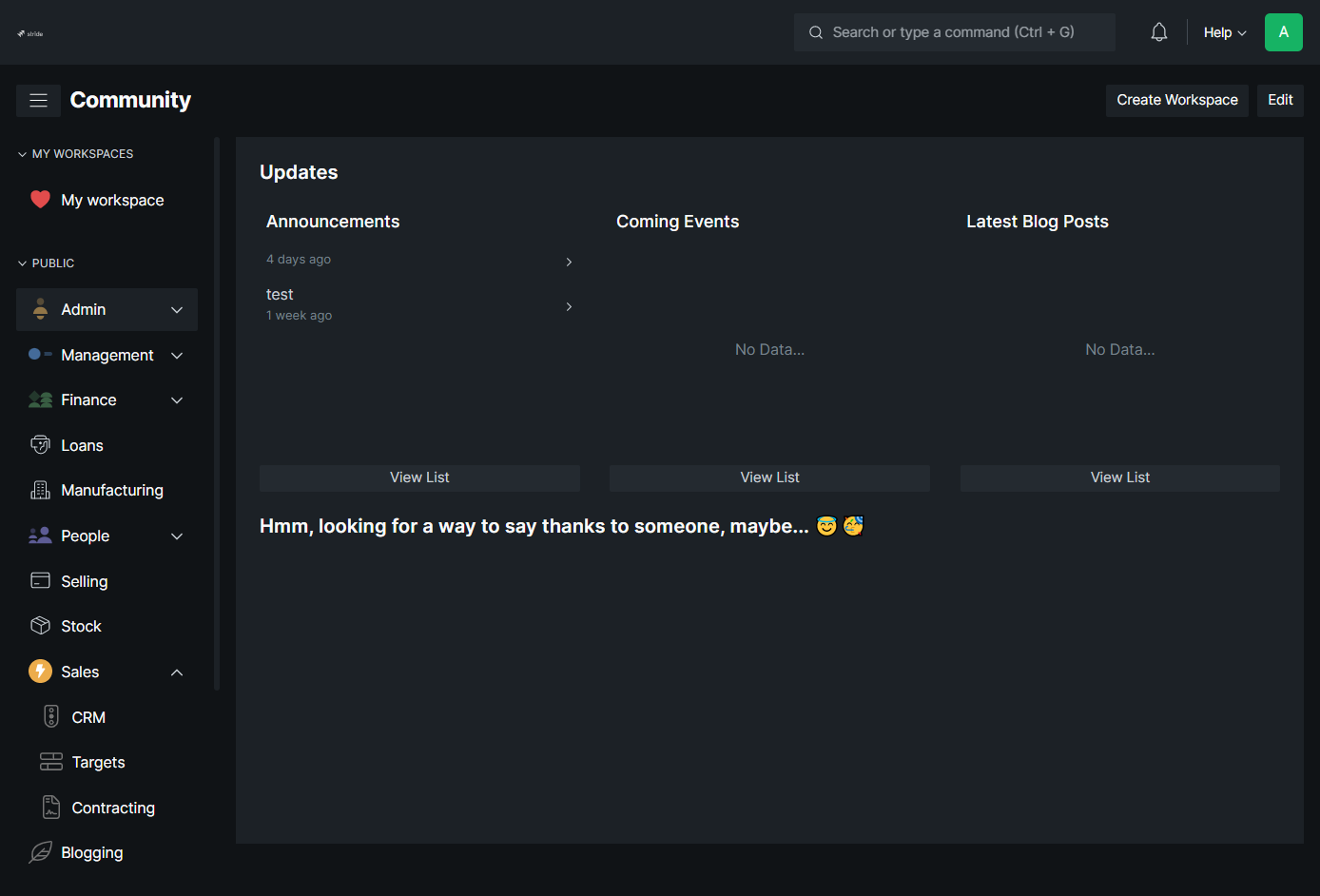The image size is (1320, 896).
Task: Click the Stride logo in the header
Action: [x=30, y=33]
